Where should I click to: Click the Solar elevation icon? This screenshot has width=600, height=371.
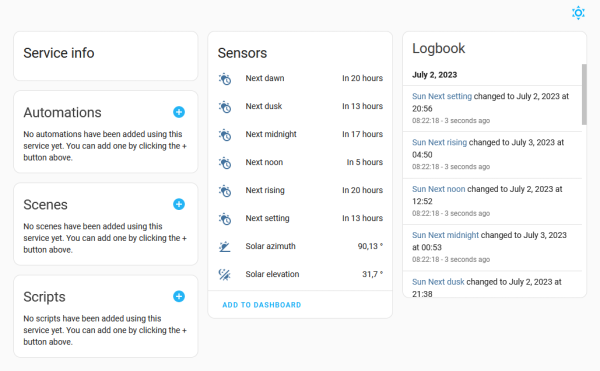click(225, 274)
